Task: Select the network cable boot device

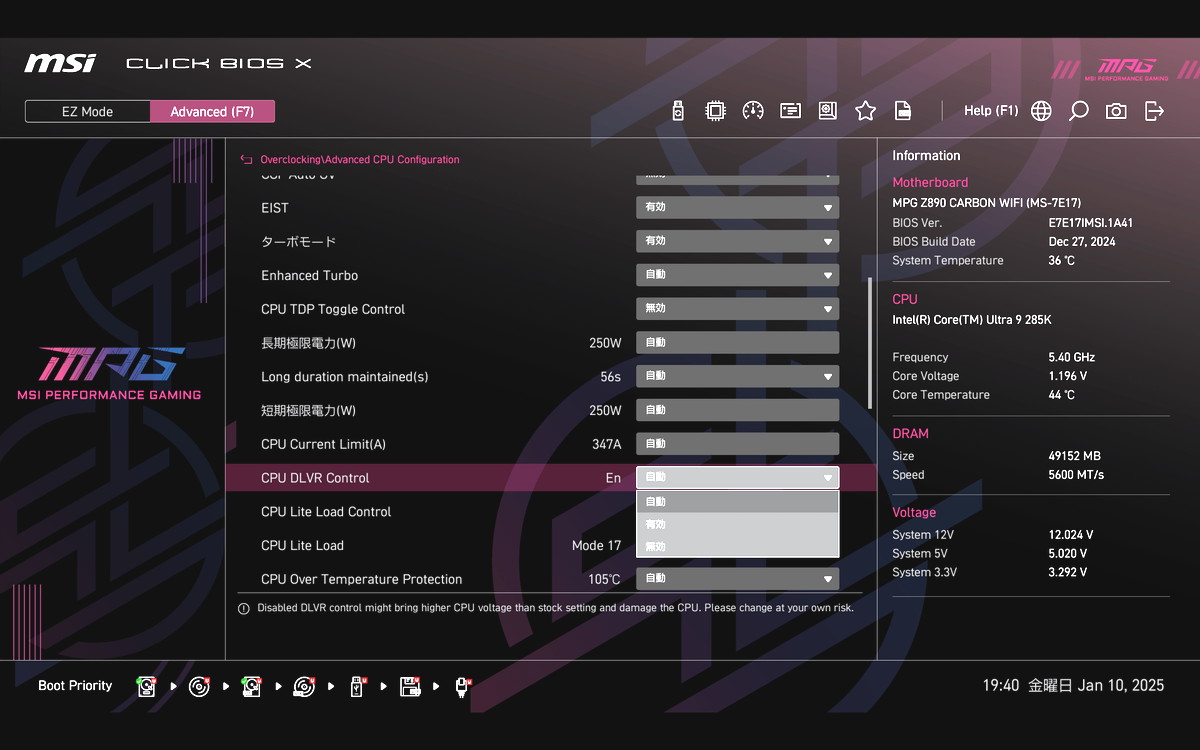Action: tap(462, 686)
